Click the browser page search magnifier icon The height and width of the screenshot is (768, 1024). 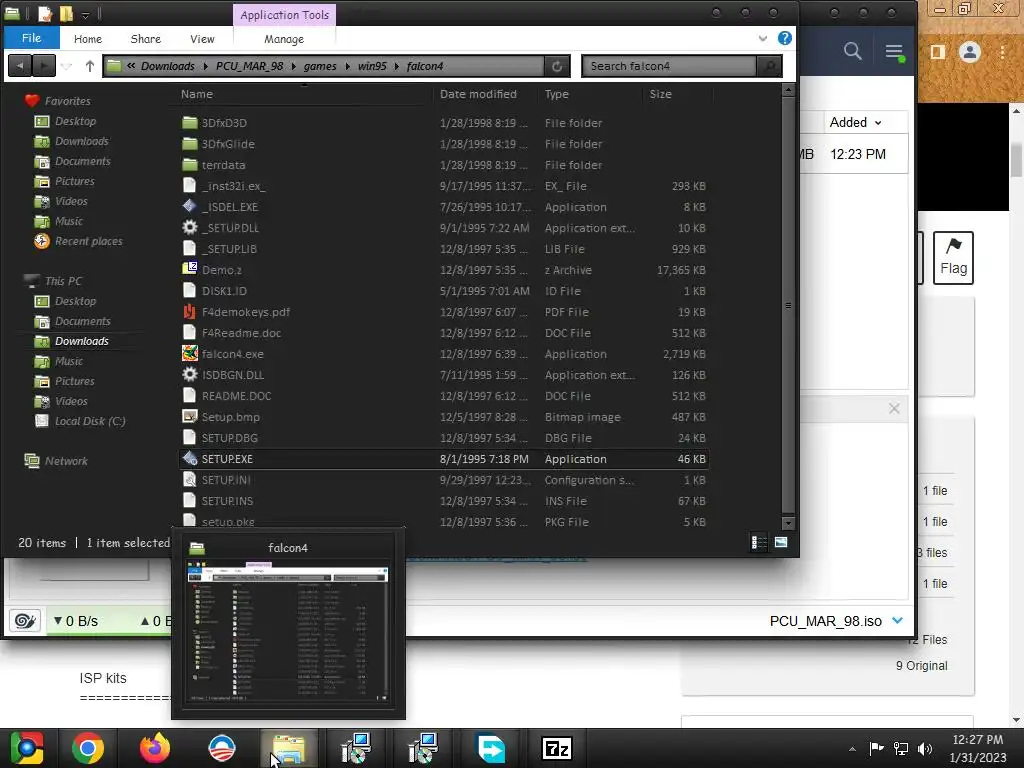pos(852,51)
